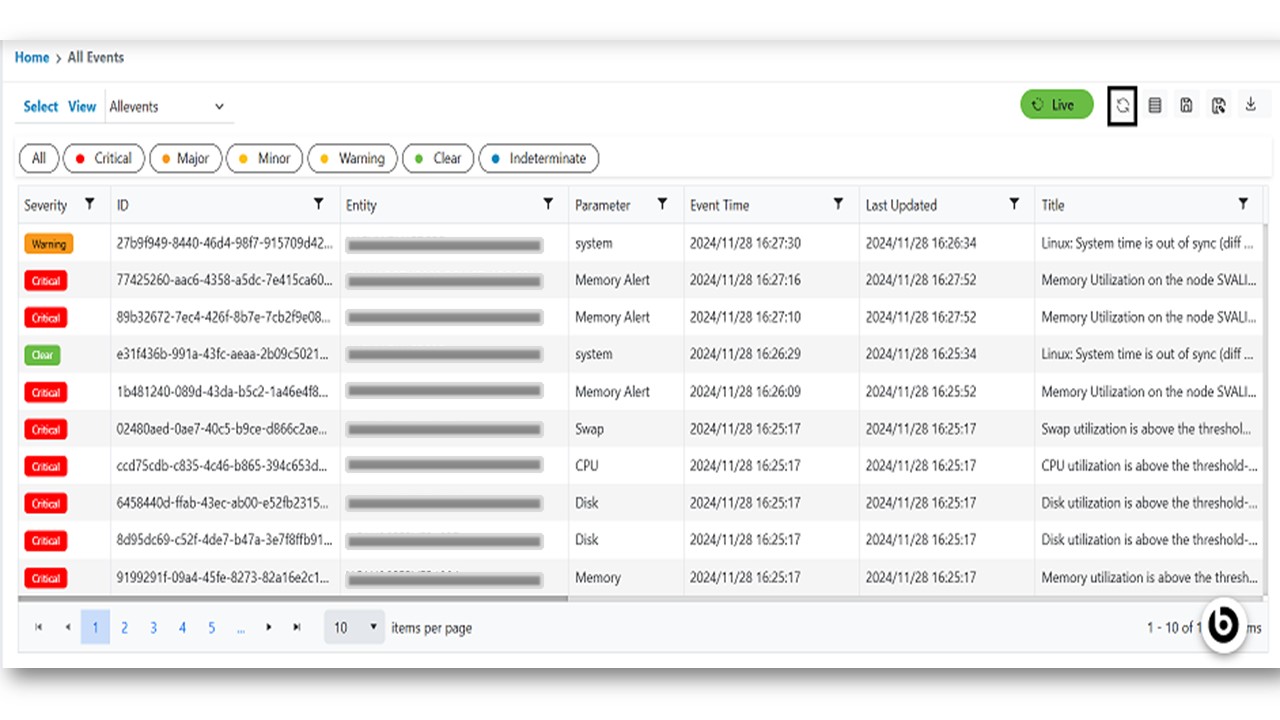Click the green Clear severity badge

43,355
